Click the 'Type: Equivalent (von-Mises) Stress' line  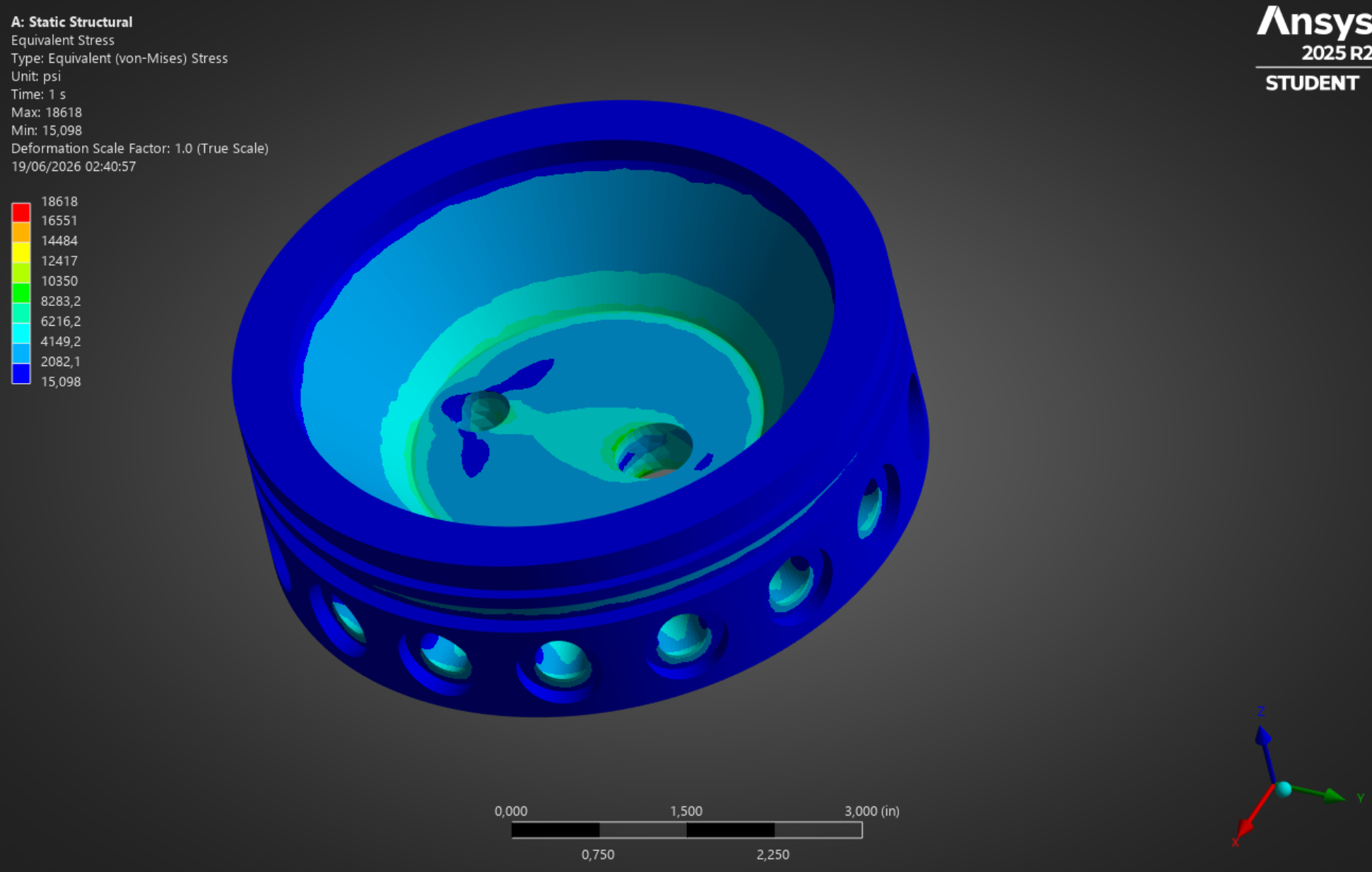pyautogui.click(x=119, y=59)
